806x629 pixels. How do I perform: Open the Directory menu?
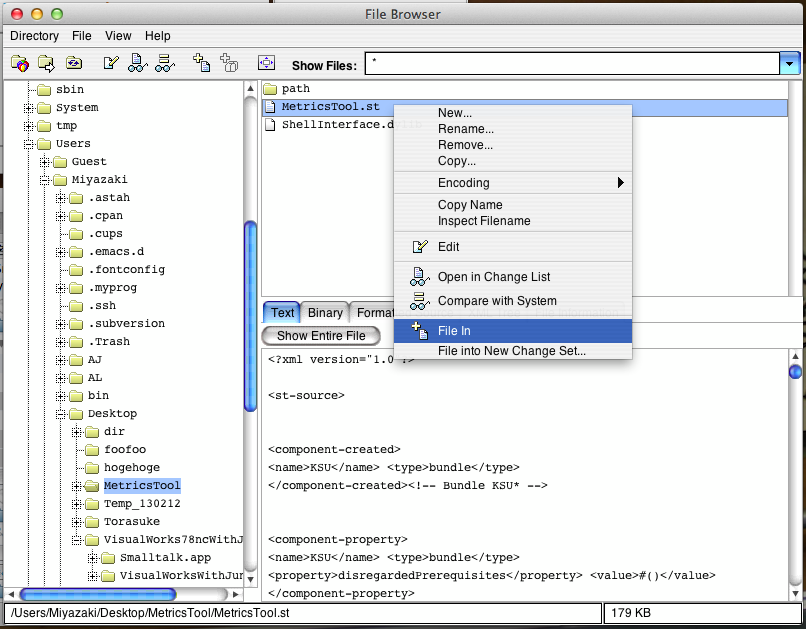pyautogui.click(x=34, y=36)
